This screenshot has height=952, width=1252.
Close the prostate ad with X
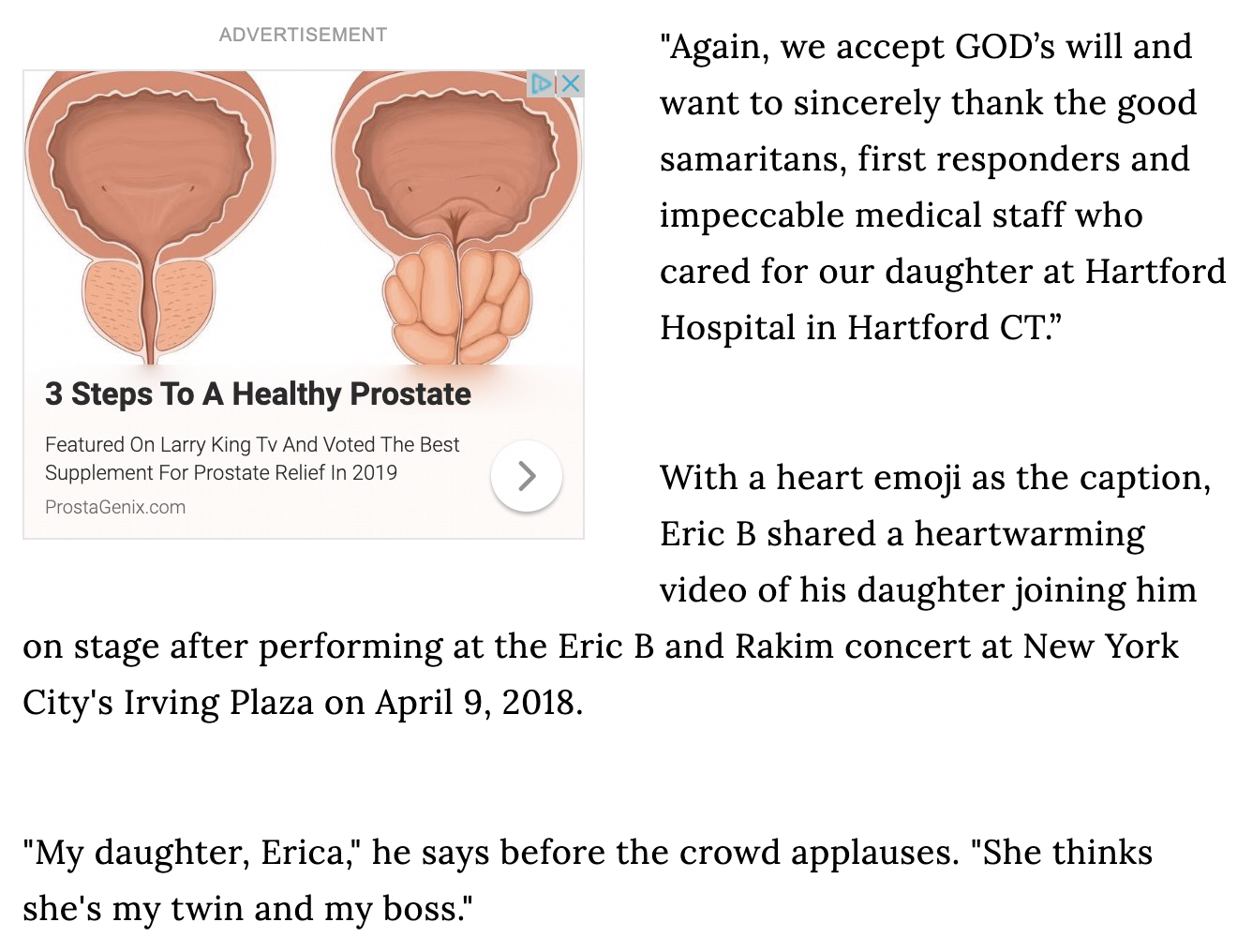point(571,83)
